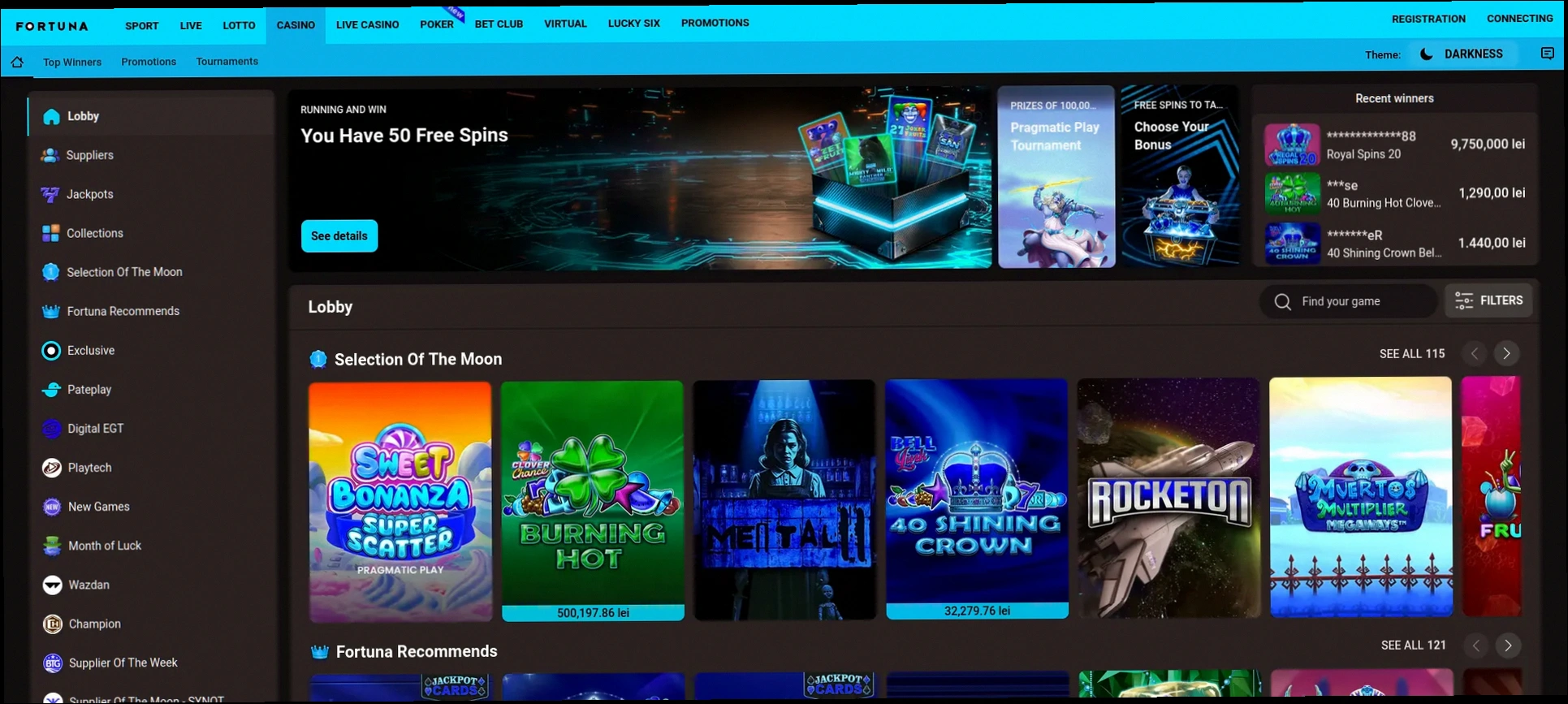
Task: Click the Playtech icon in sidebar
Action: coord(51,468)
